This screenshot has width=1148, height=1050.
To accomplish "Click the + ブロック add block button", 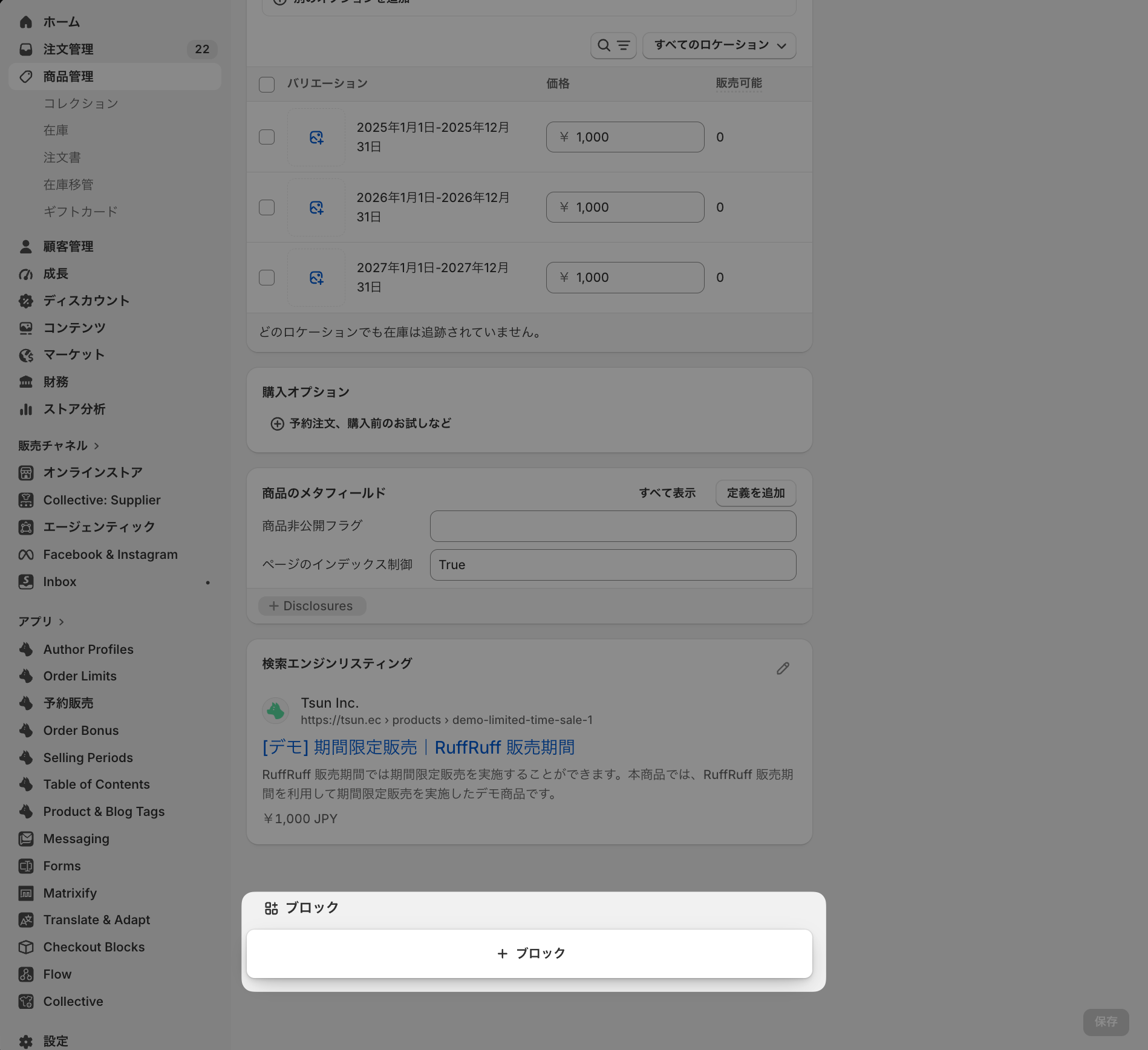I will 529,954.
